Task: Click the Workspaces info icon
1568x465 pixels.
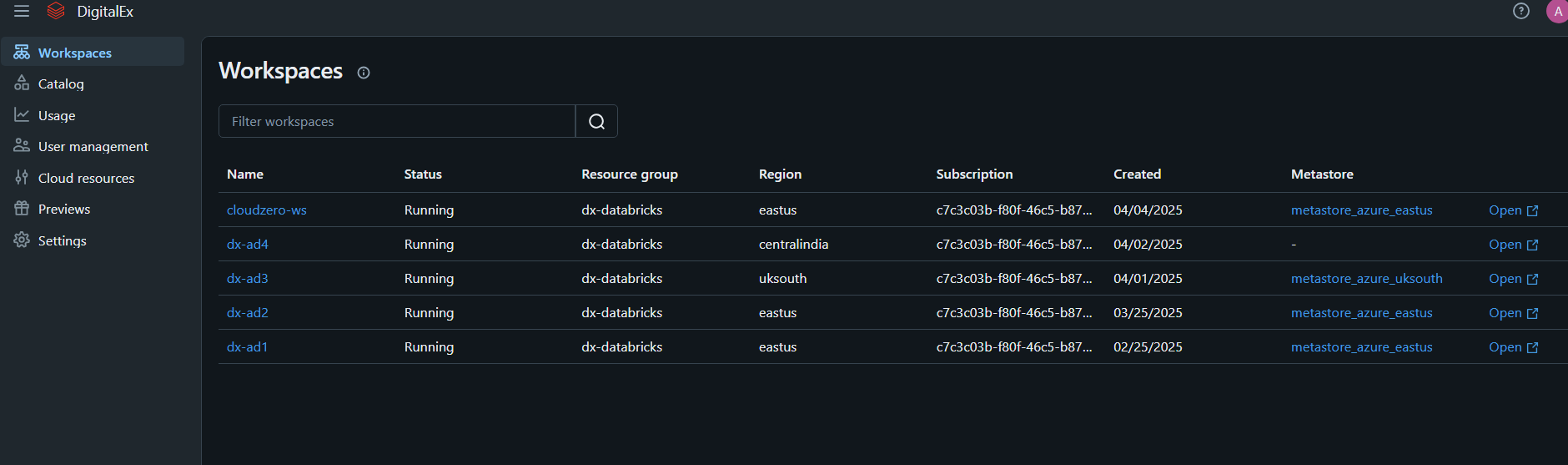Action: pos(364,73)
